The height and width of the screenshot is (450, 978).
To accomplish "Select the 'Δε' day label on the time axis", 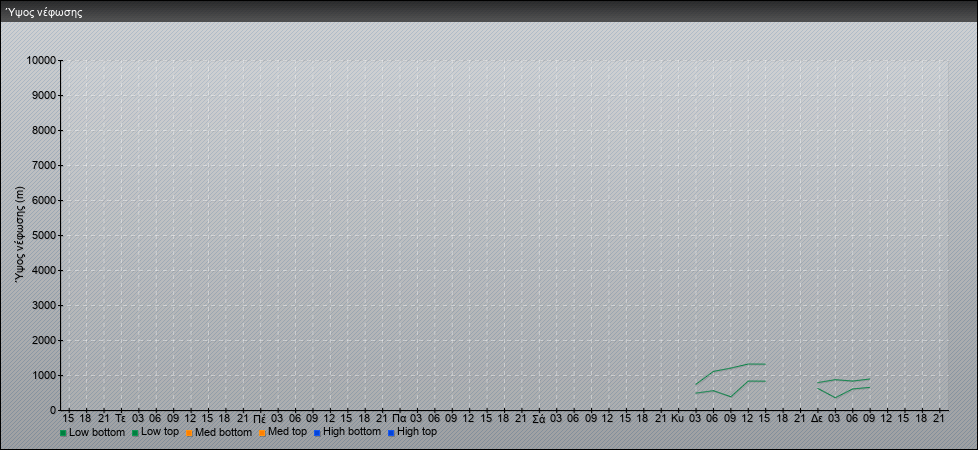I will (818, 419).
